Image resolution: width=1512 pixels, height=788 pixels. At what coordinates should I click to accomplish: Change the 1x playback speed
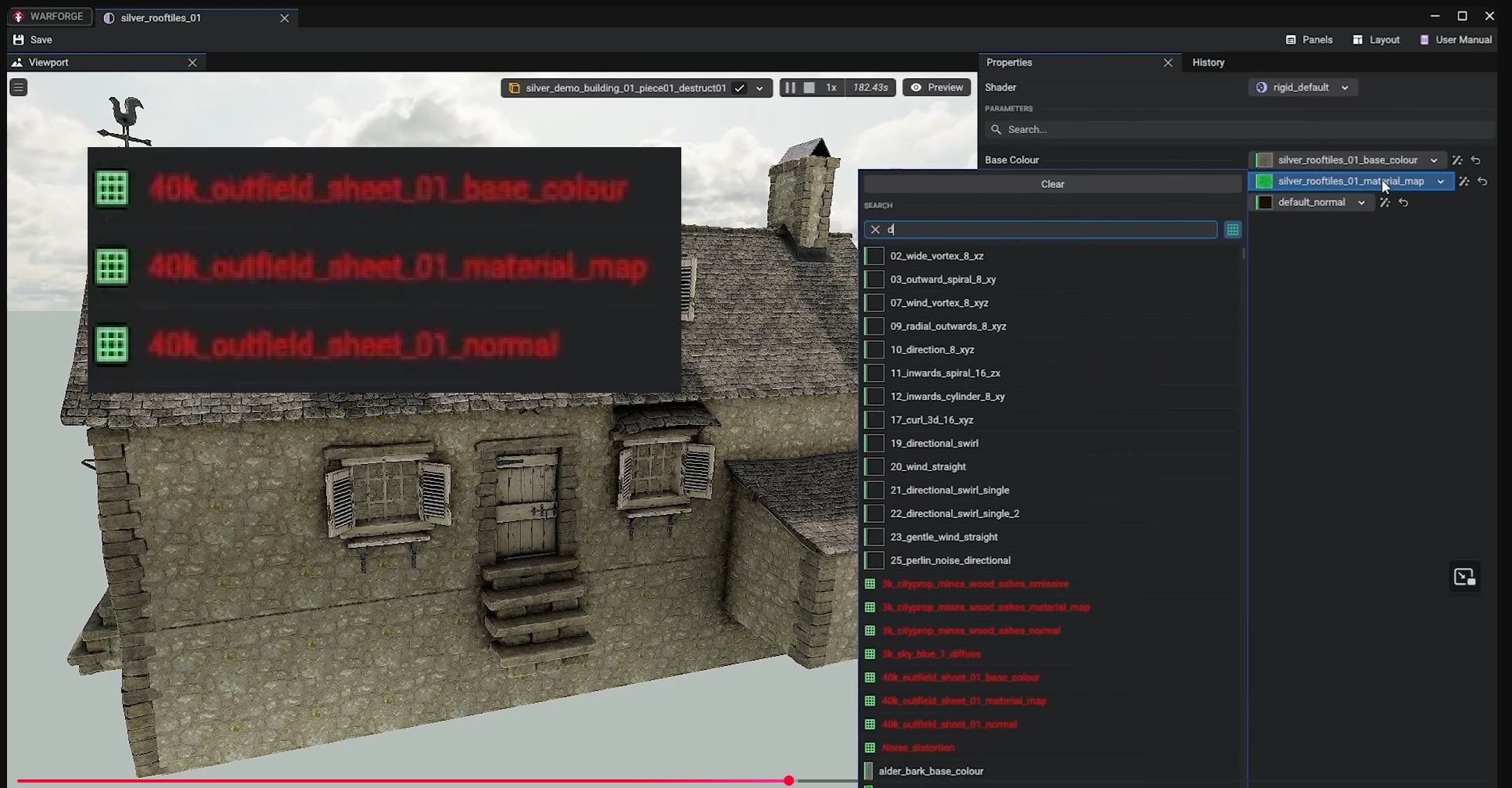click(x=831, y=88)
